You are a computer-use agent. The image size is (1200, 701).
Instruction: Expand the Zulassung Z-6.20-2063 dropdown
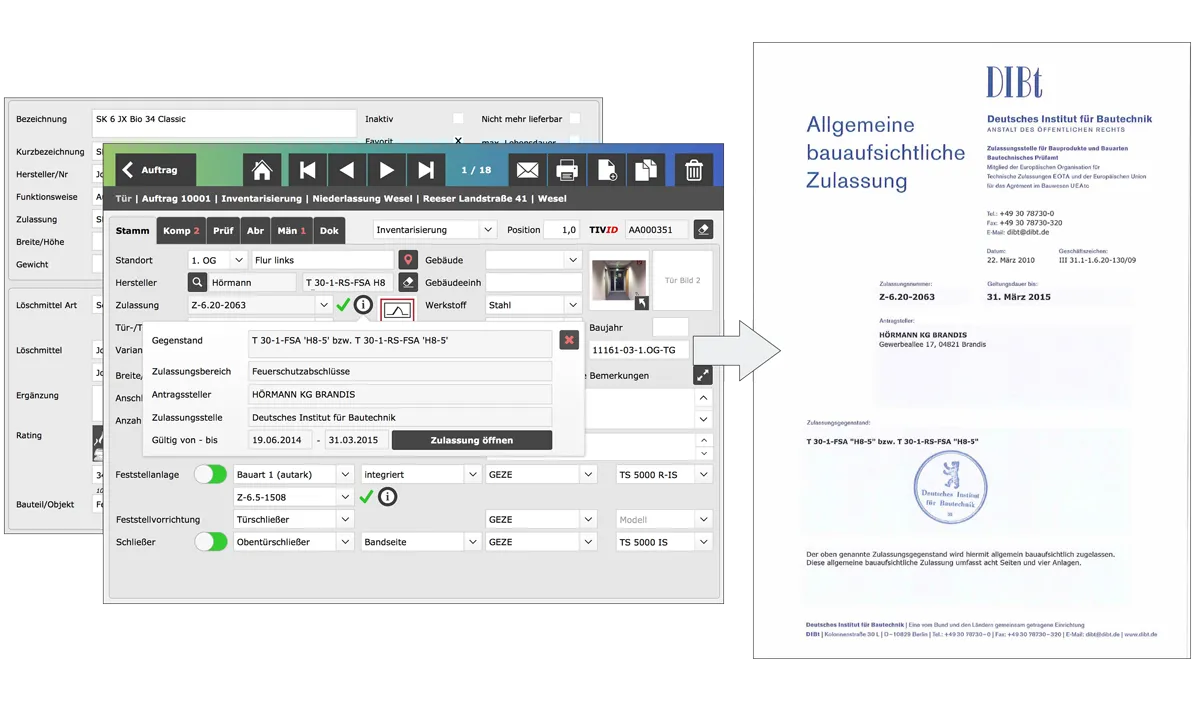point(261,305)
